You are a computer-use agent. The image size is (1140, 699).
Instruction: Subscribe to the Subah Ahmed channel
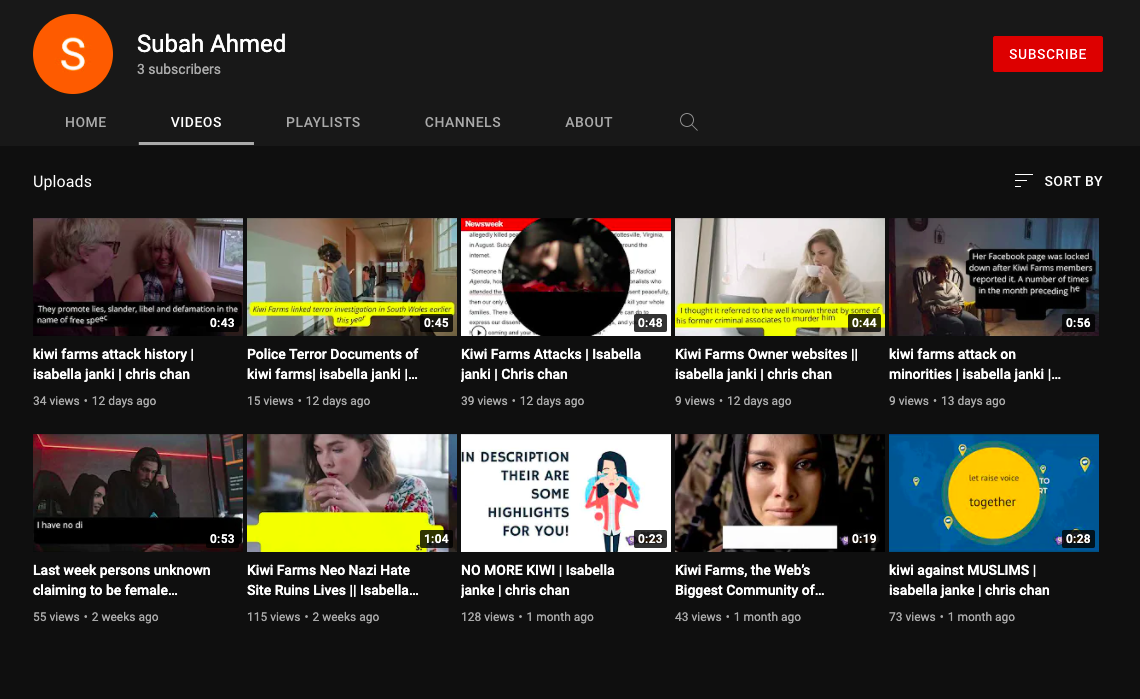point(1048,54)
